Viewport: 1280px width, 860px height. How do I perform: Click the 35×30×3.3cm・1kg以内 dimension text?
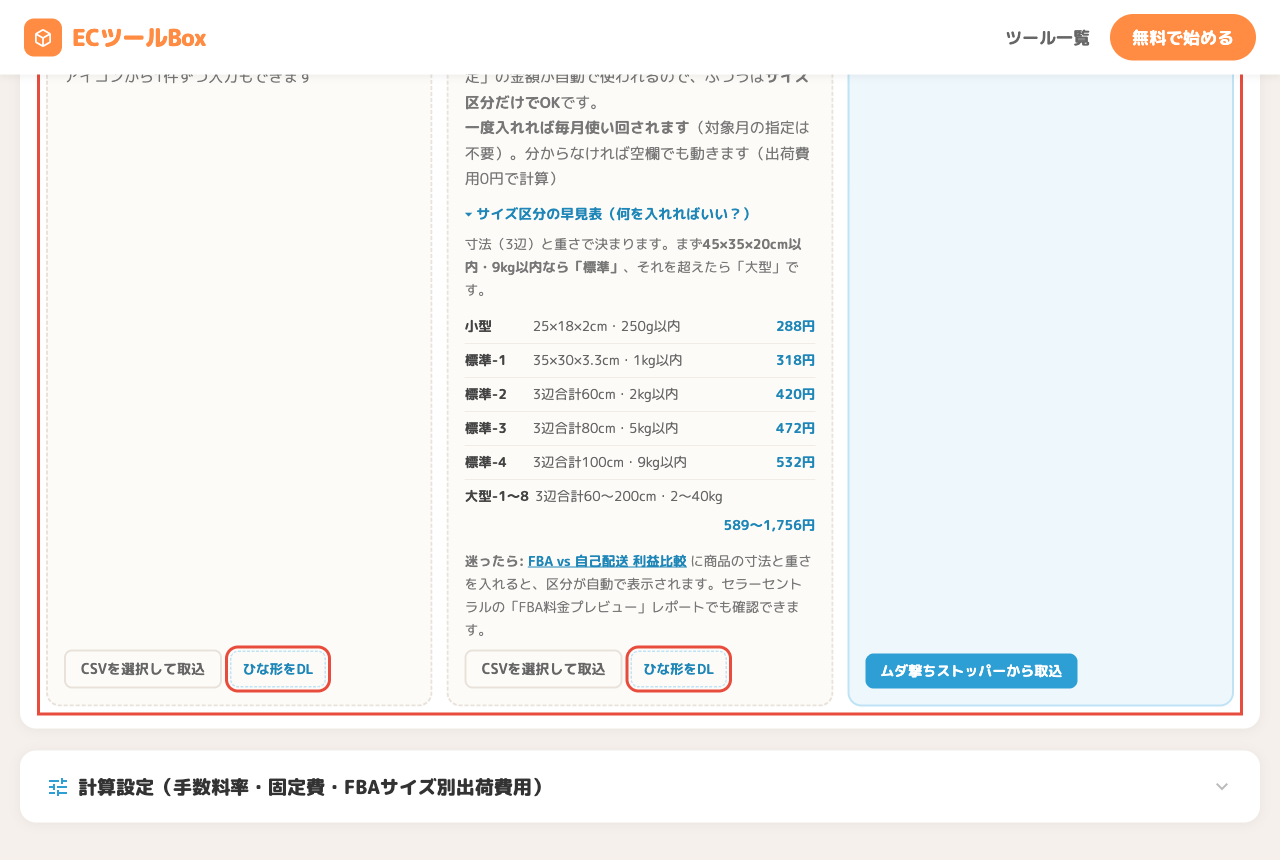tap(607, 360)
